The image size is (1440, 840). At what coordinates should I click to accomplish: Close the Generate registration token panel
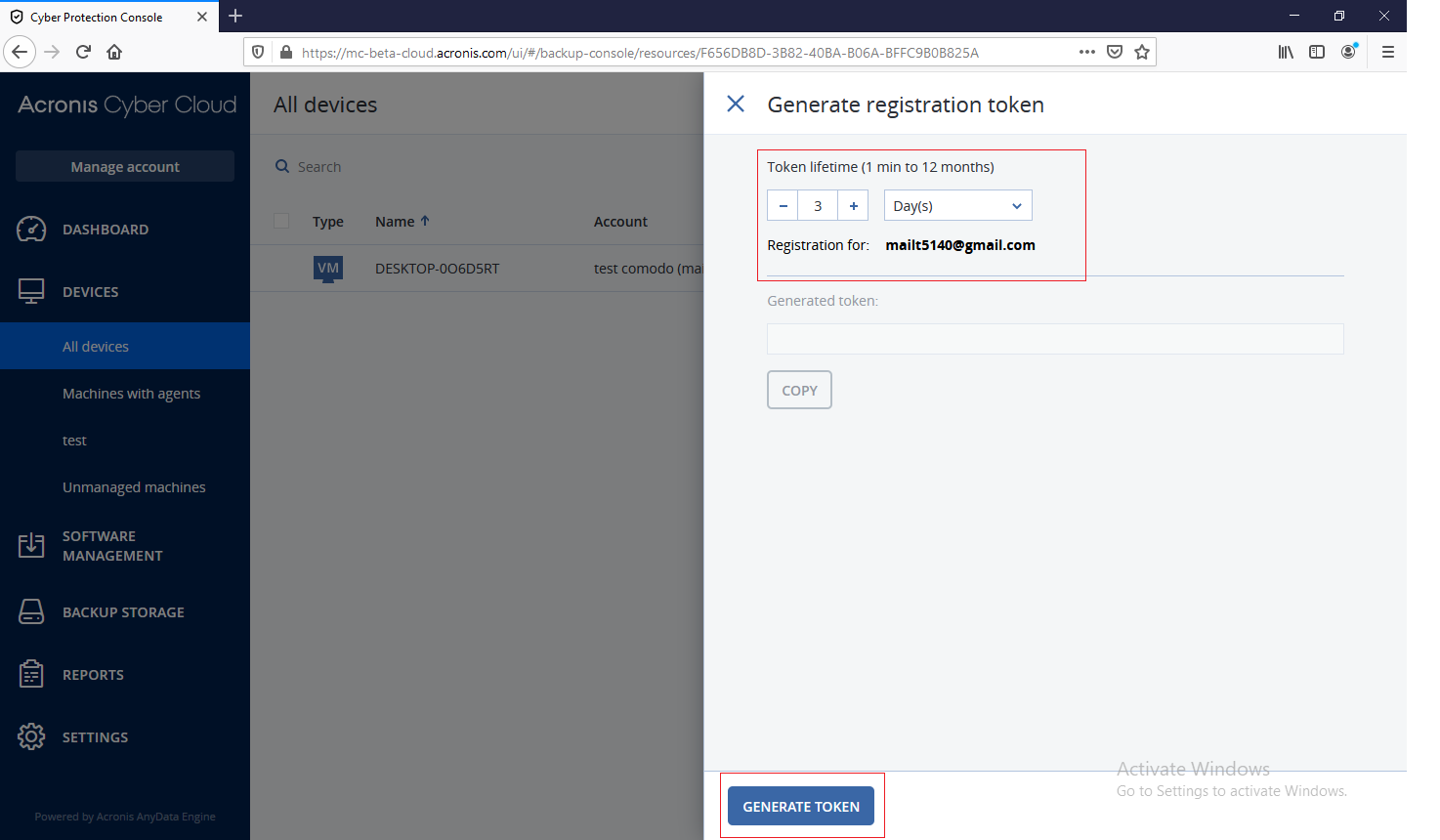(x=736, y=104)
